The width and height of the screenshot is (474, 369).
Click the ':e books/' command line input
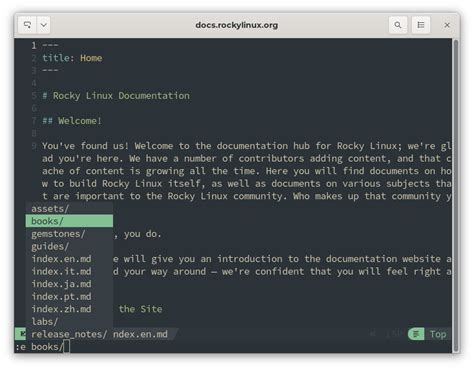(233, 347)
